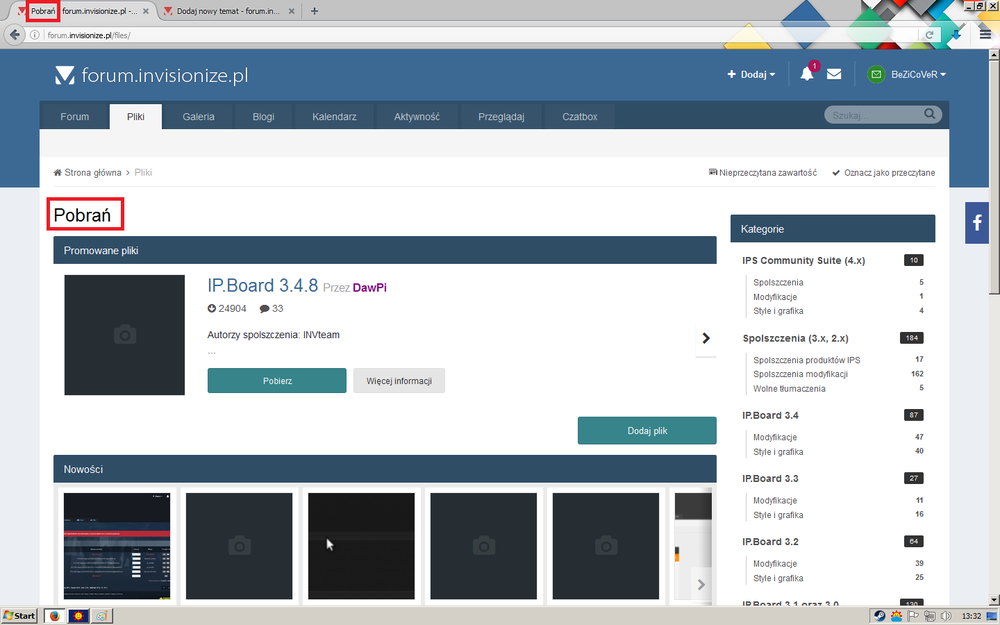Open the messages envelope icon
Image resolution: width=1000 pixels, height=625 pixels.
(834, 74)
